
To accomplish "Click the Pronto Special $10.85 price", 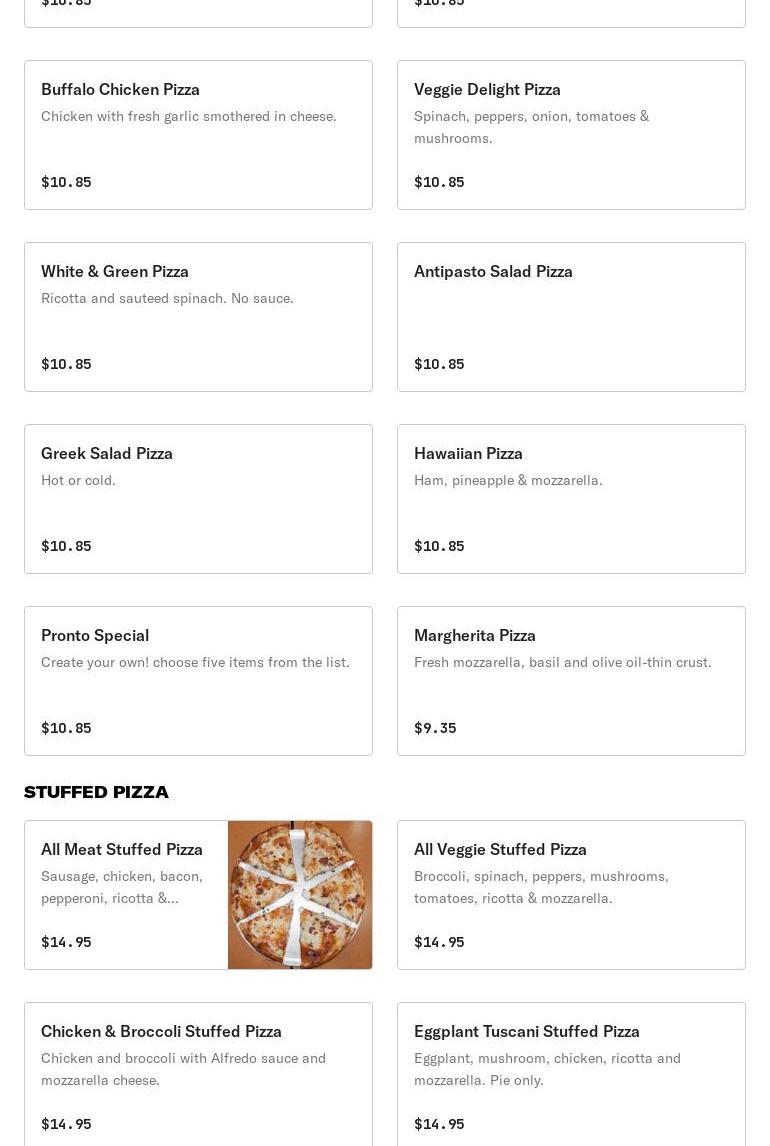I will pyautogui.click(x=66, y=728).
